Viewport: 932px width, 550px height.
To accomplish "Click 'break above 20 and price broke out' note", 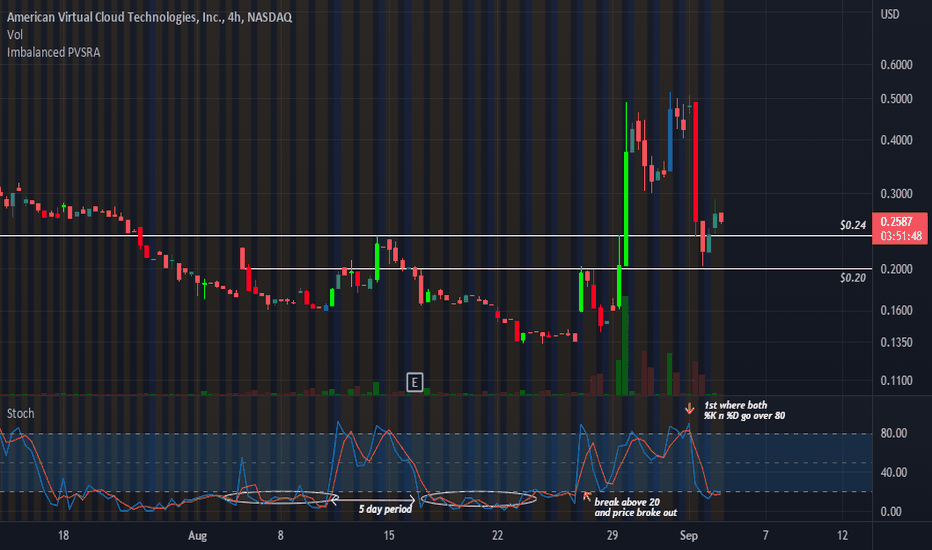I will pos(635,507).
